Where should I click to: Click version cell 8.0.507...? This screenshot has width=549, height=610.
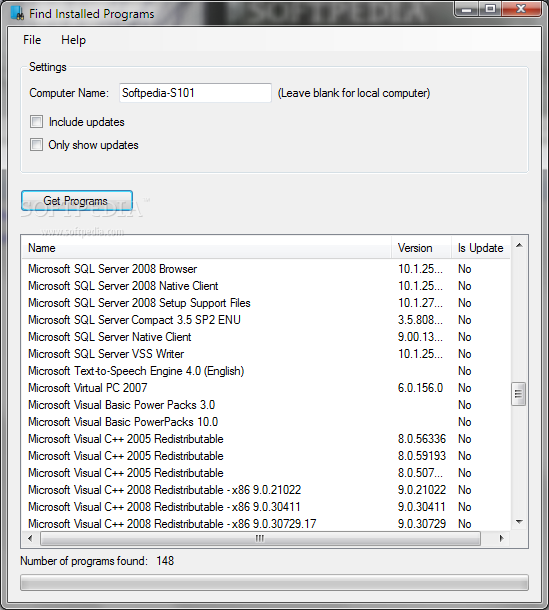coord(420,473)
